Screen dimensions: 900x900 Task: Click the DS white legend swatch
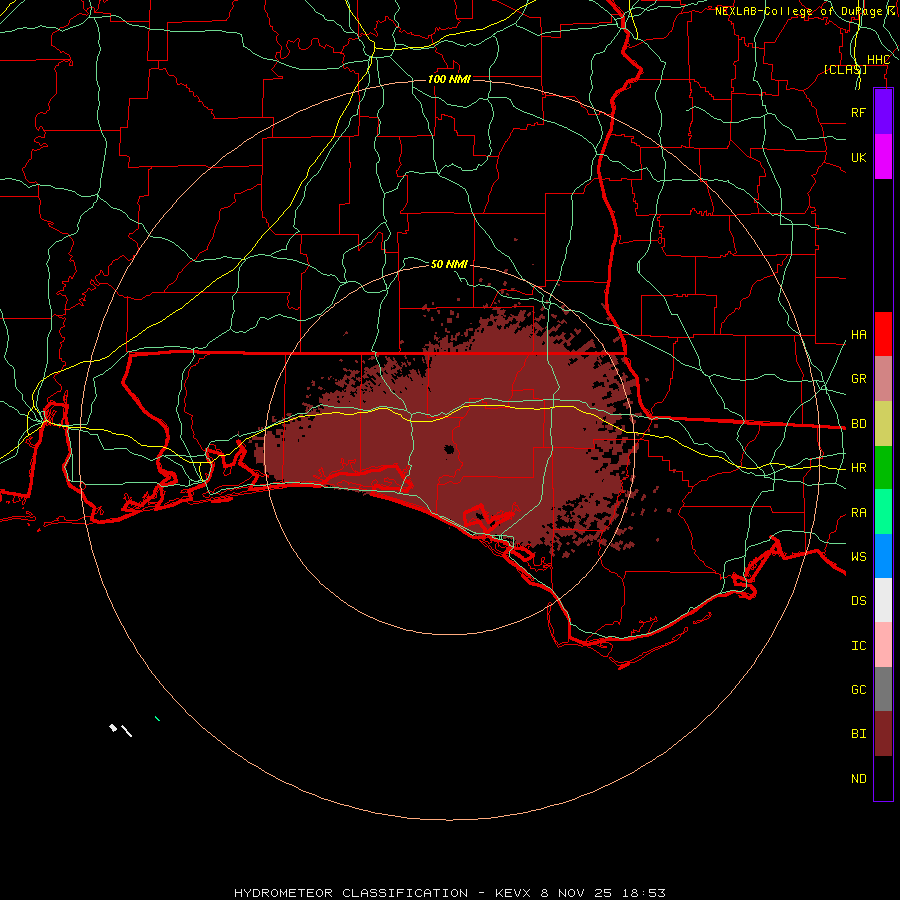pos(883,600)
